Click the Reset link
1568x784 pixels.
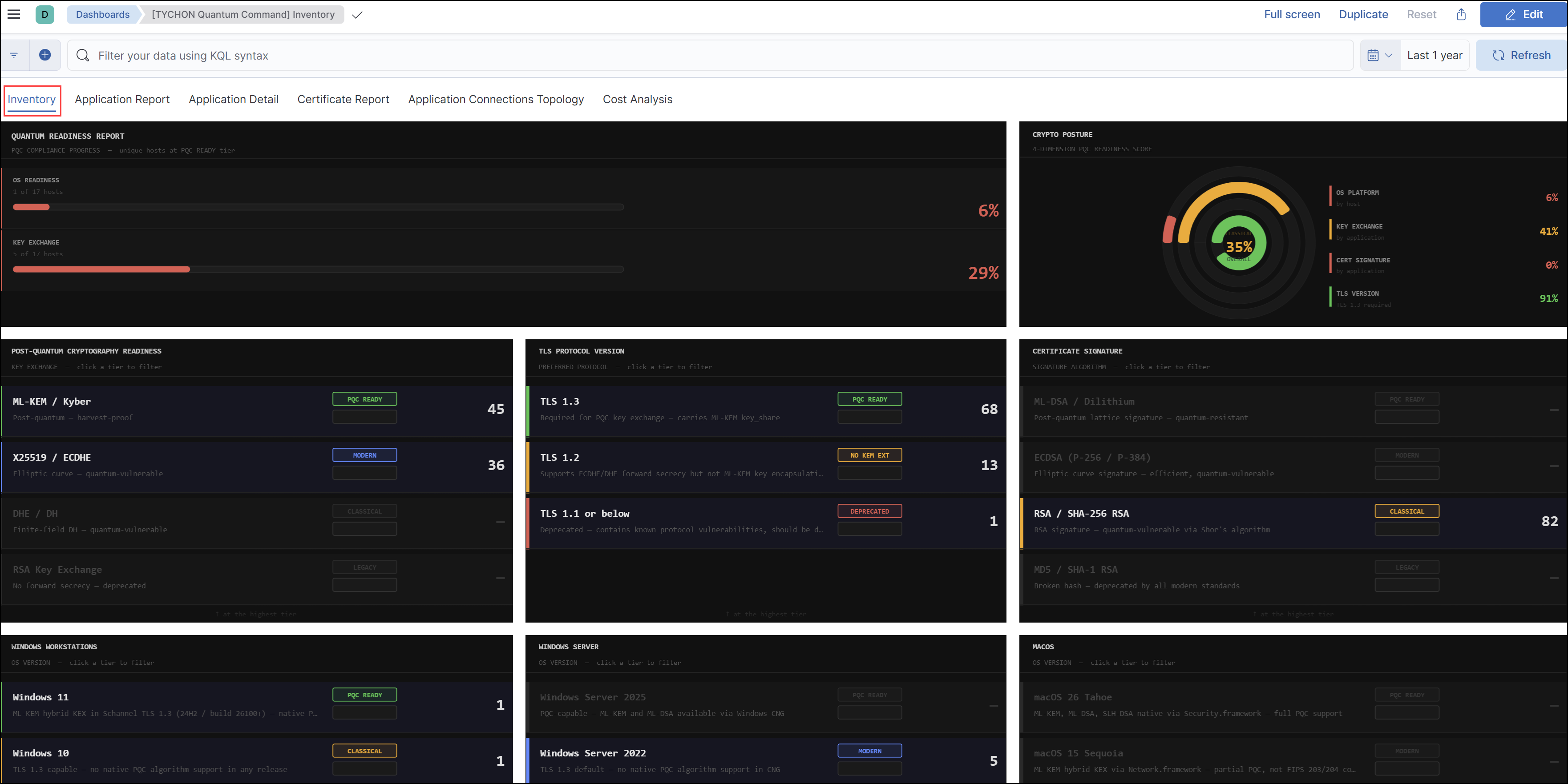1421,14
